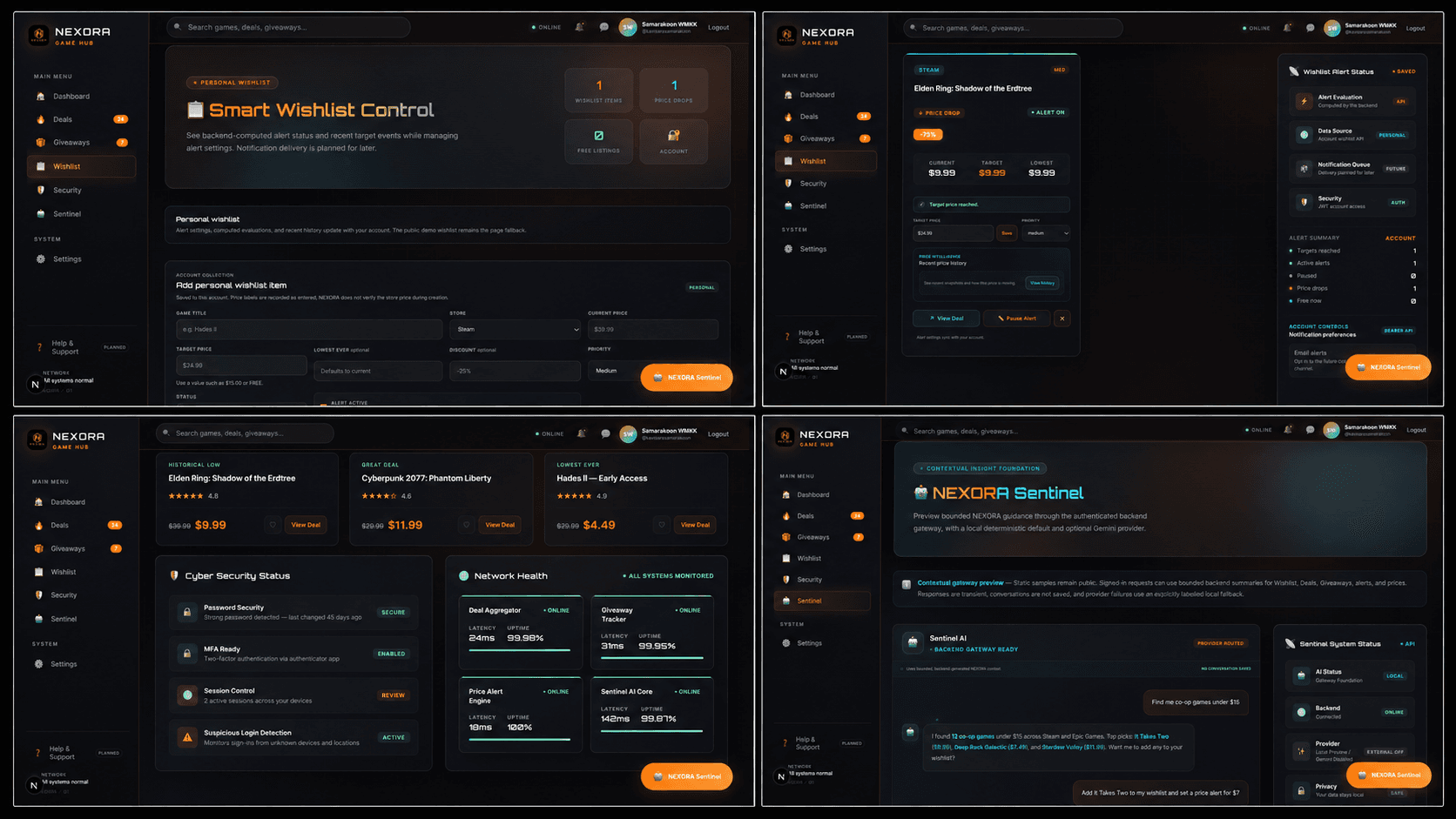Click Save beside the target price field
The height and width of the screenshot is (819, 1456).
[1007, 233]
